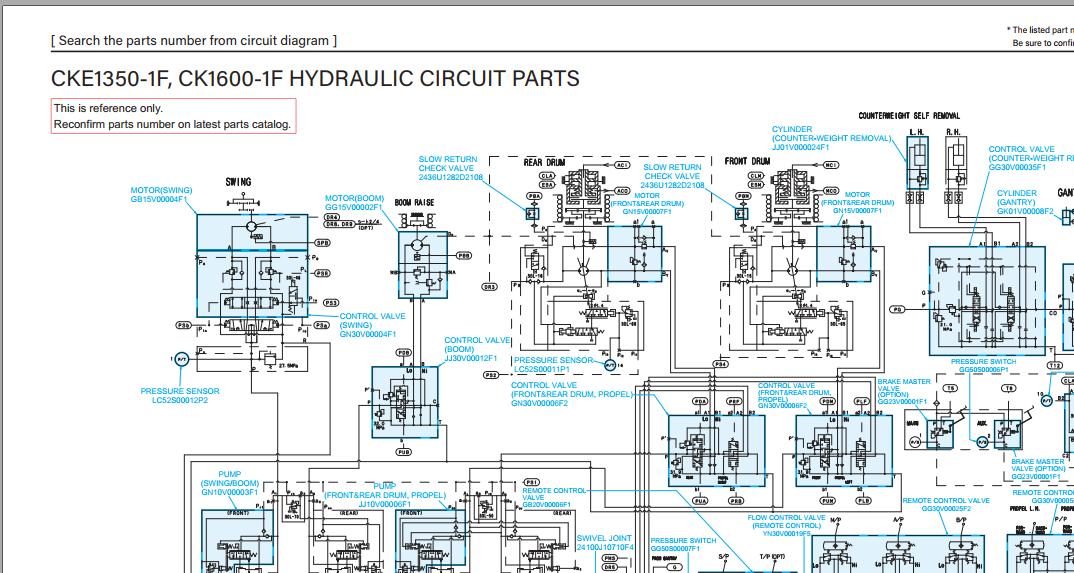Click the SLOW RETURN CHECK VALVE label beside REAR DRUM
Viewport: 1074px width, 573px height.
click(451, 168)
